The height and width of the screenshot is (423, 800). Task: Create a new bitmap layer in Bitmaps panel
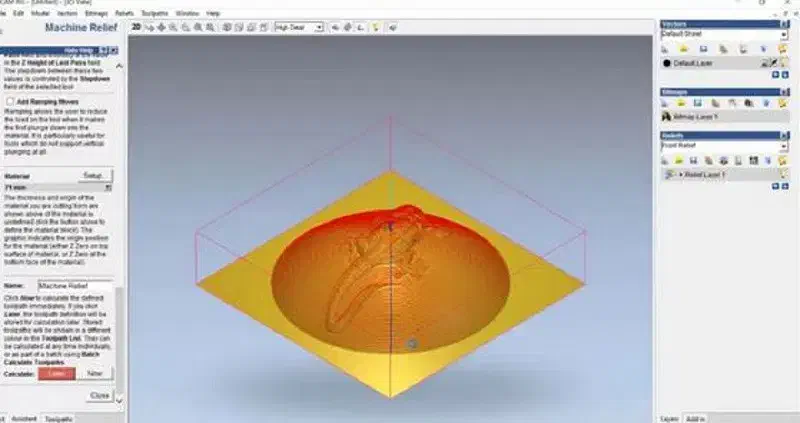665,103
